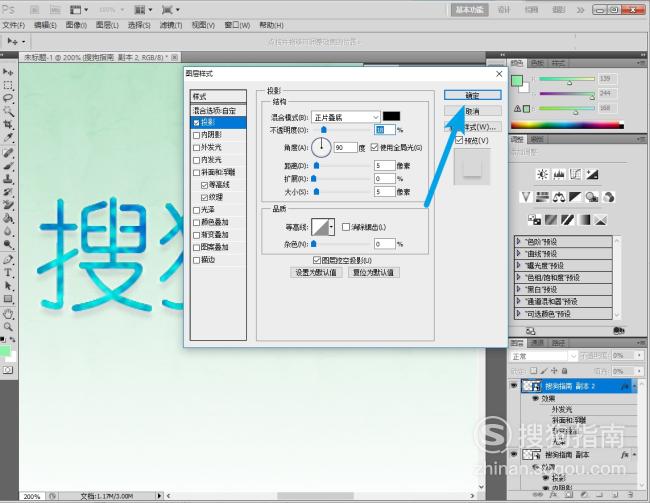Expand the "曝光度"预设 presets
Viewport: 650px width, 503px height.
[x=518, y=265]
